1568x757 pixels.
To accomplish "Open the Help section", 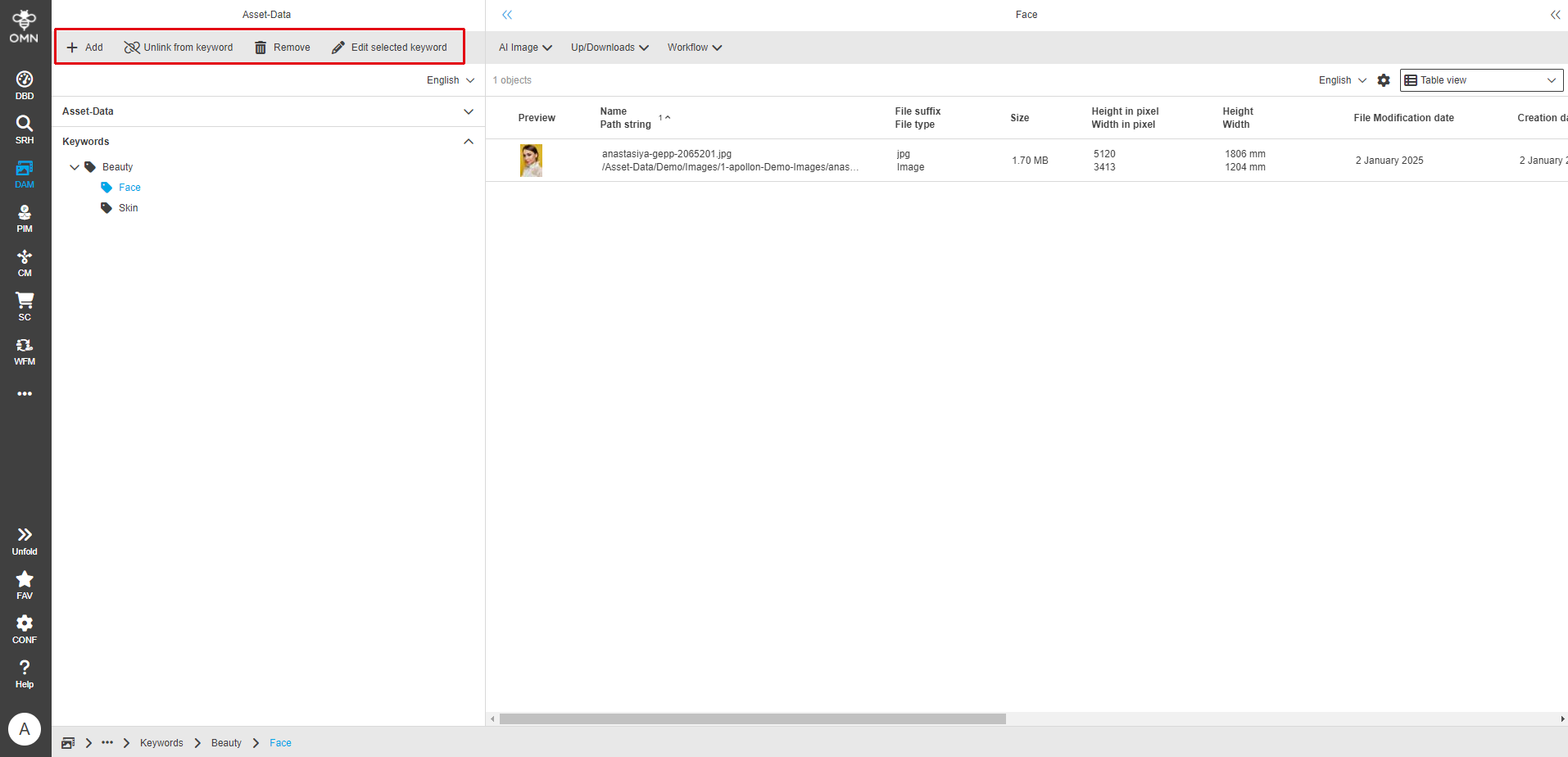I will point(24,672).
